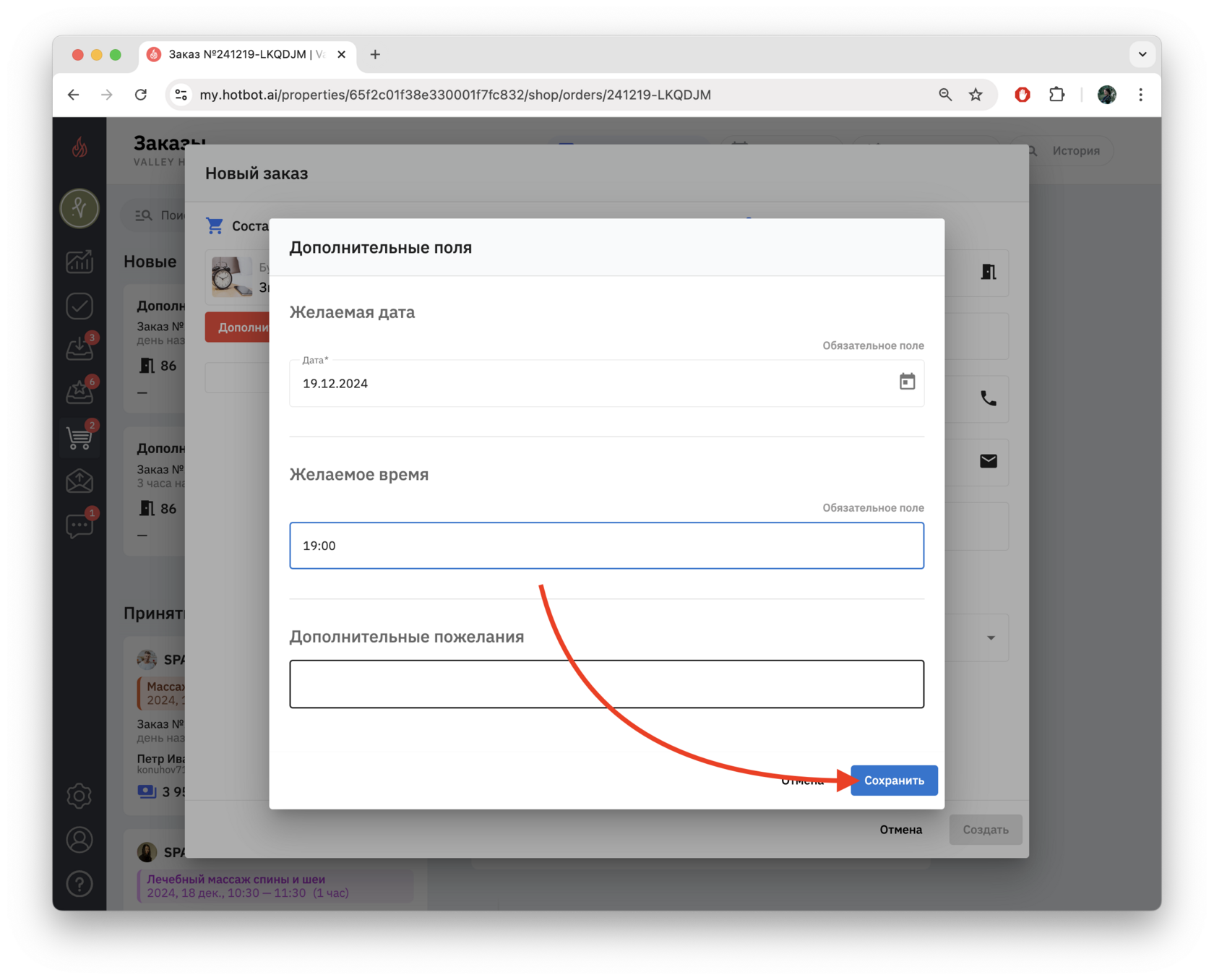Open the analytics chart section in the sidebar
This screenshot has height=980, width=1214.
[x=79, y=262]
